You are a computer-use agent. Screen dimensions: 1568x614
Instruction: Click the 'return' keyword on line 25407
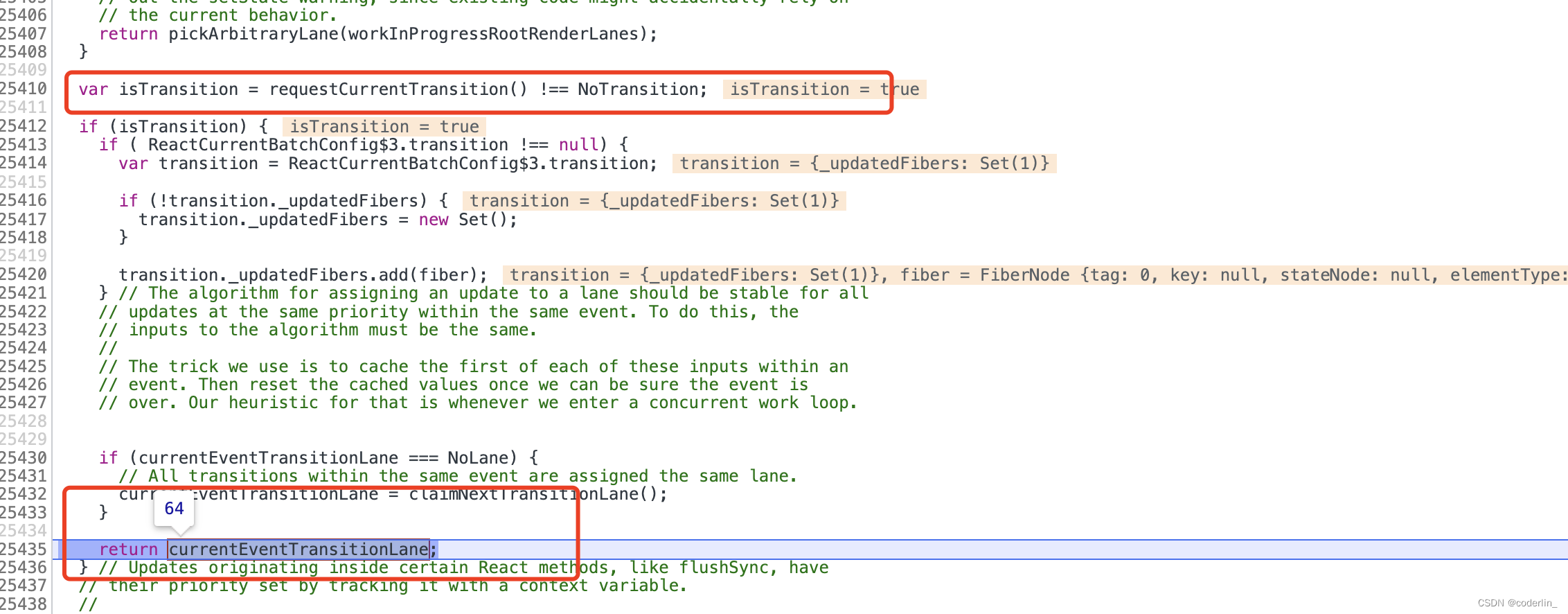[128, 33]
